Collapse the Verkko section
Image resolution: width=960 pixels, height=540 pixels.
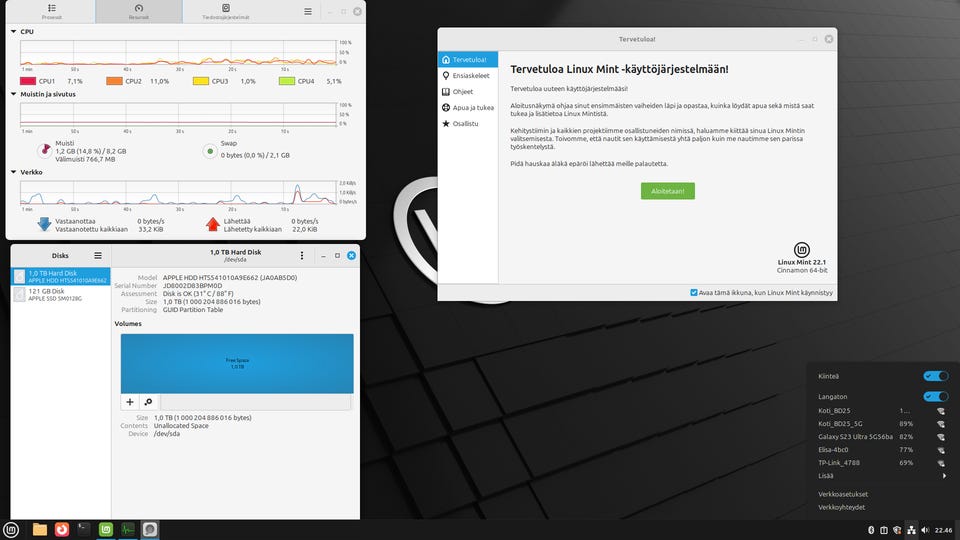coord(13,172)
